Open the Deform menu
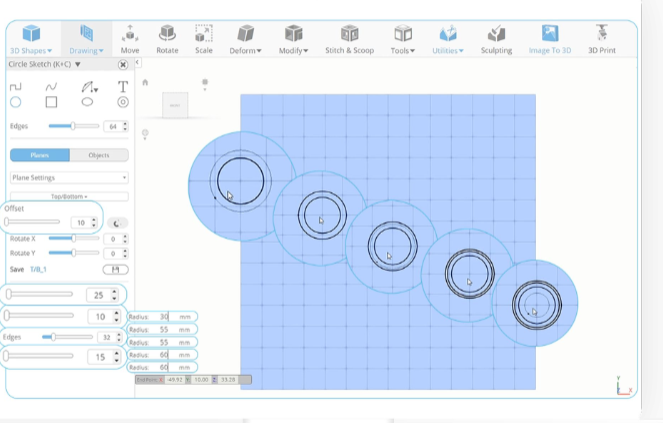 click(245, 40)
